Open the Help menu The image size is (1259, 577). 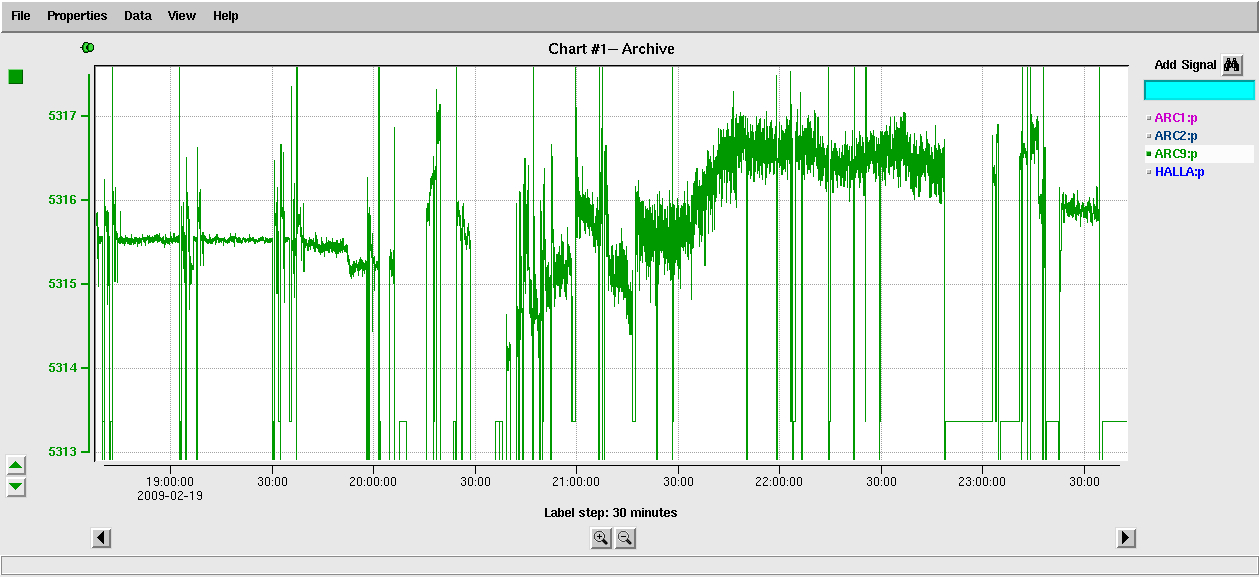click(x=226, y=16)
